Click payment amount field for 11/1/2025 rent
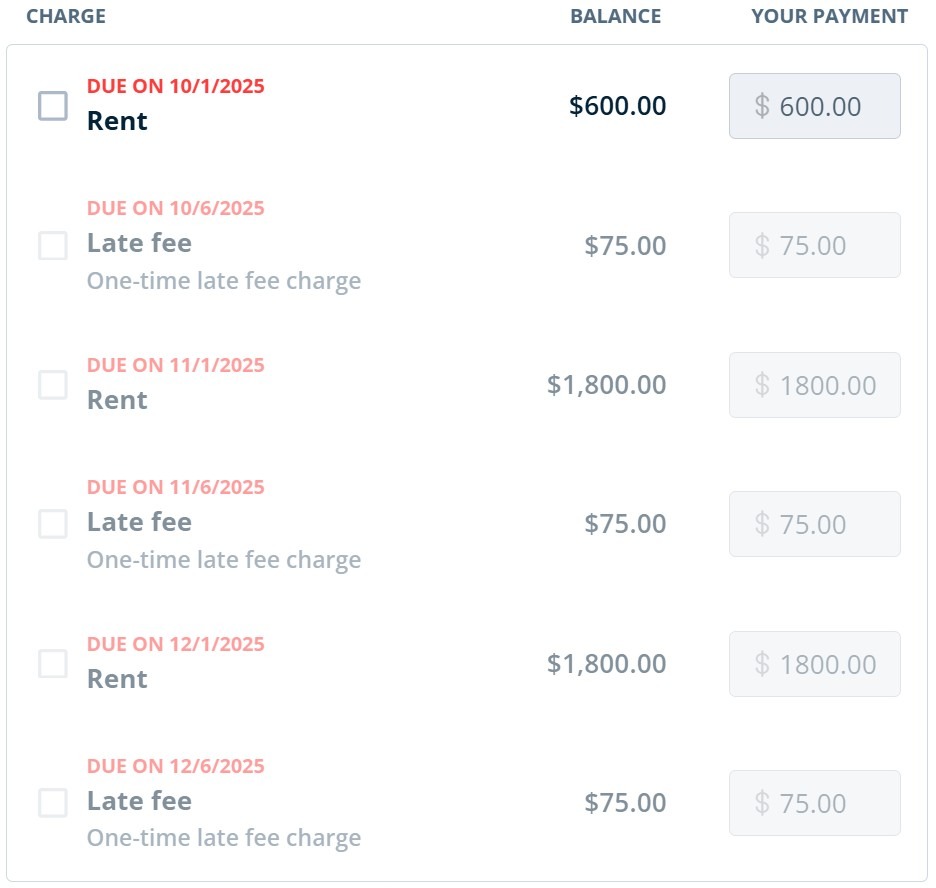 pyautogui.click(x=815, y=385)
